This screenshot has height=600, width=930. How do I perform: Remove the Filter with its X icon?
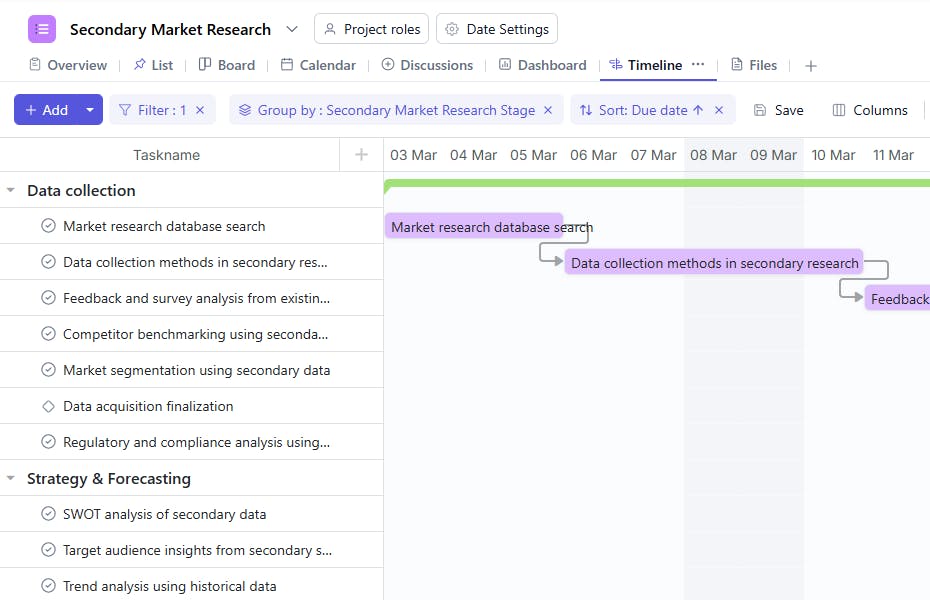click(x=200, y=110)
